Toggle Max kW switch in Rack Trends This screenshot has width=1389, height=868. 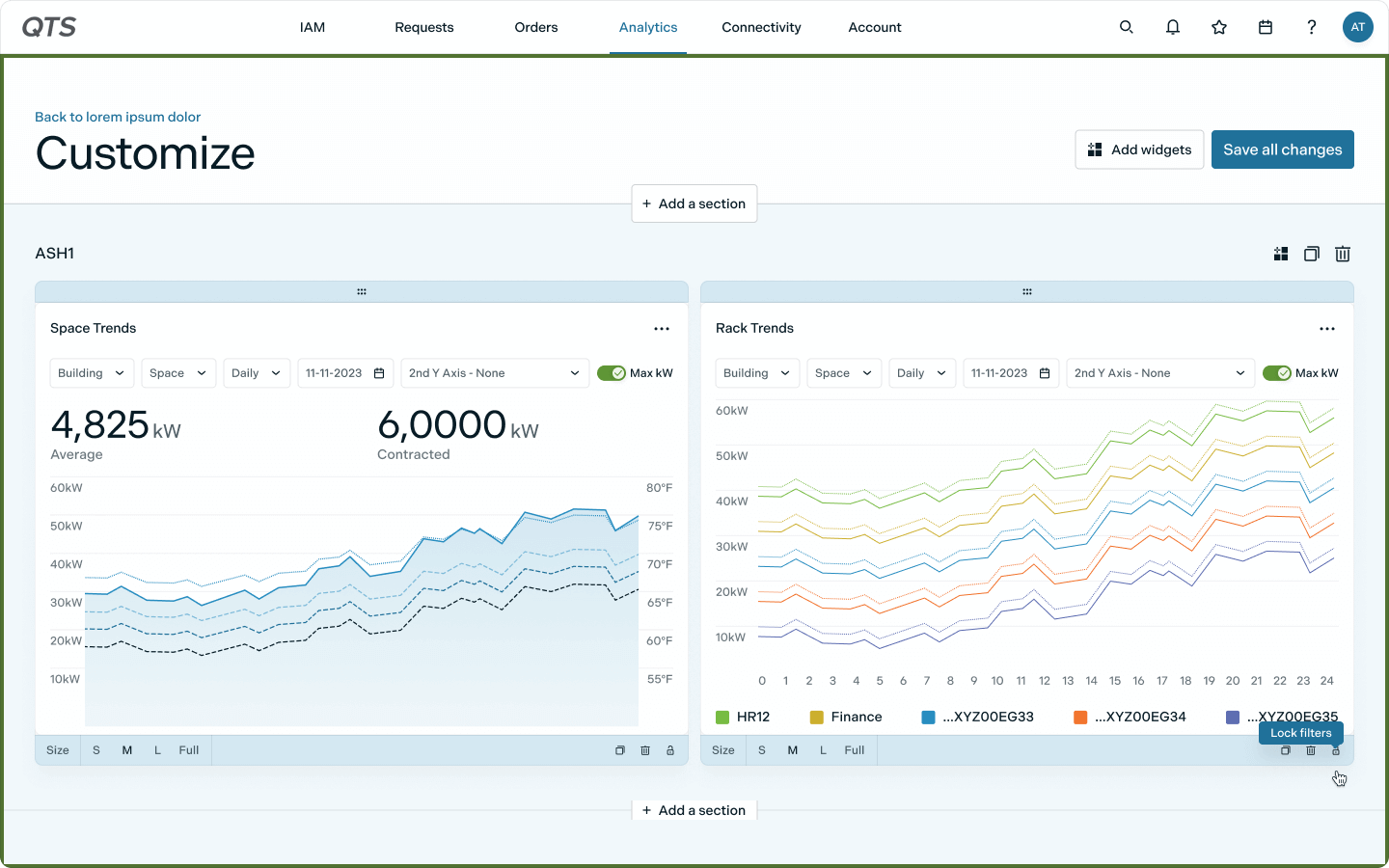[1277, 373]
